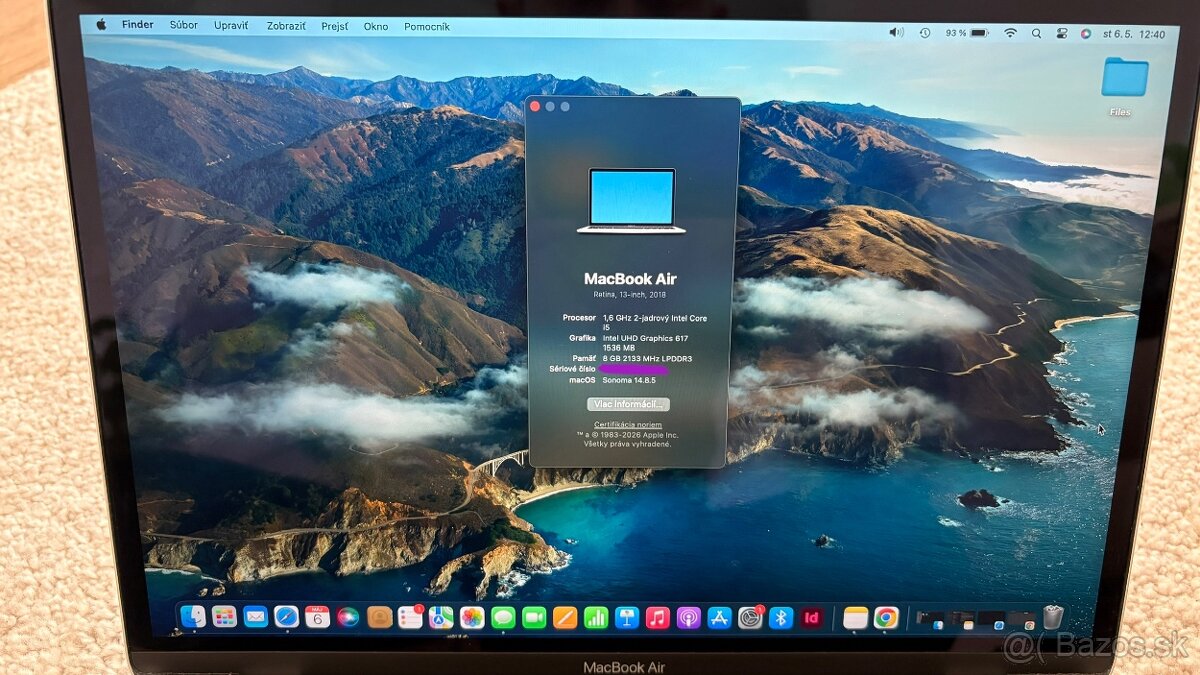Click the Sériové číslo label

tap(572, 369)
